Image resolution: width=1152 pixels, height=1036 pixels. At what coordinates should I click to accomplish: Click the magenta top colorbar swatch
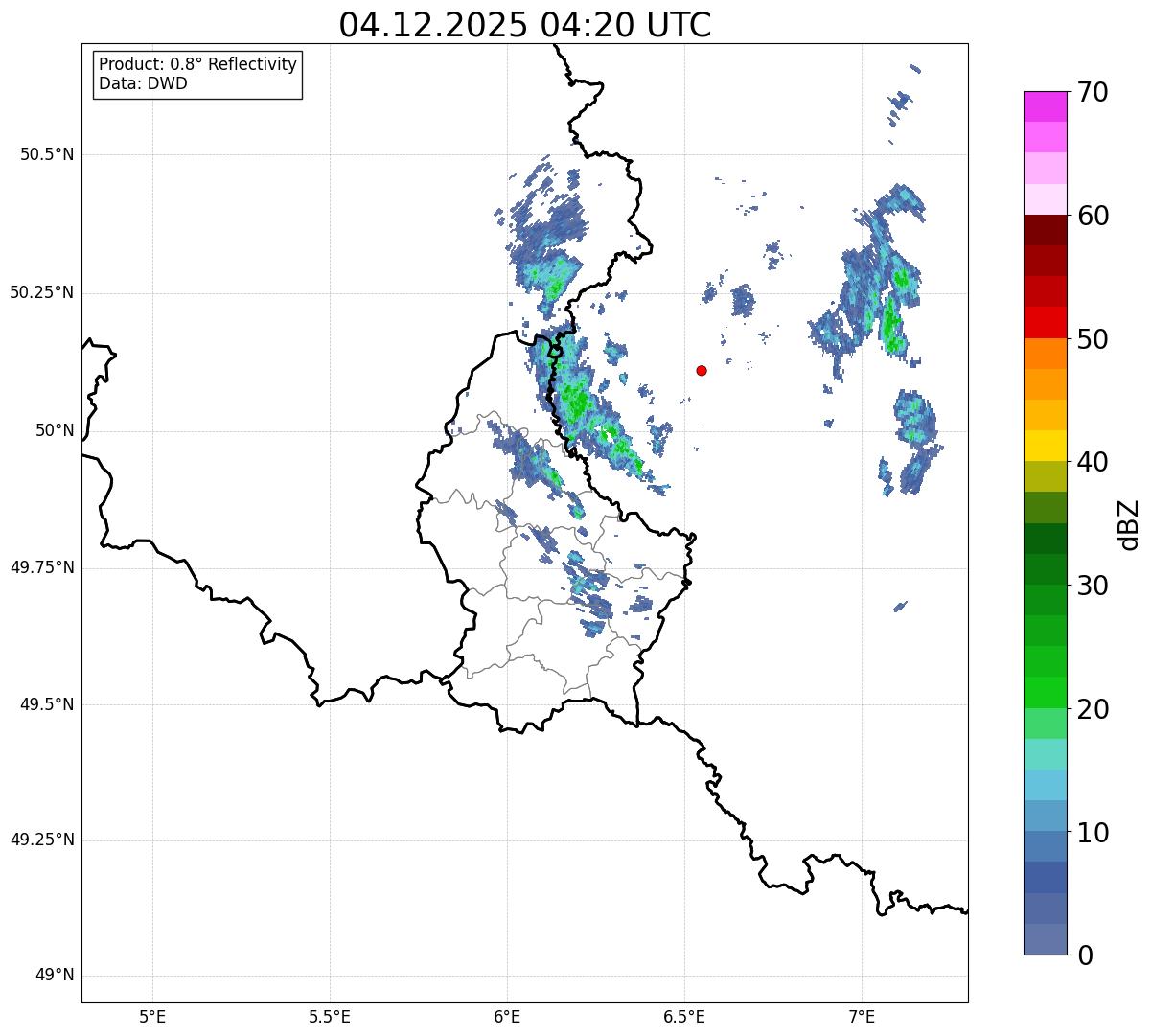pos(1046,106)
